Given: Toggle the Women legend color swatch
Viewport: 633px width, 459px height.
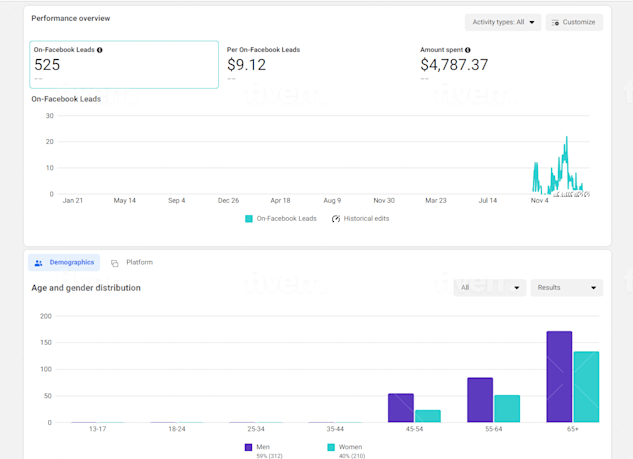Looking at the screenshot, I should pyautogui.click(x=331, y=447).
